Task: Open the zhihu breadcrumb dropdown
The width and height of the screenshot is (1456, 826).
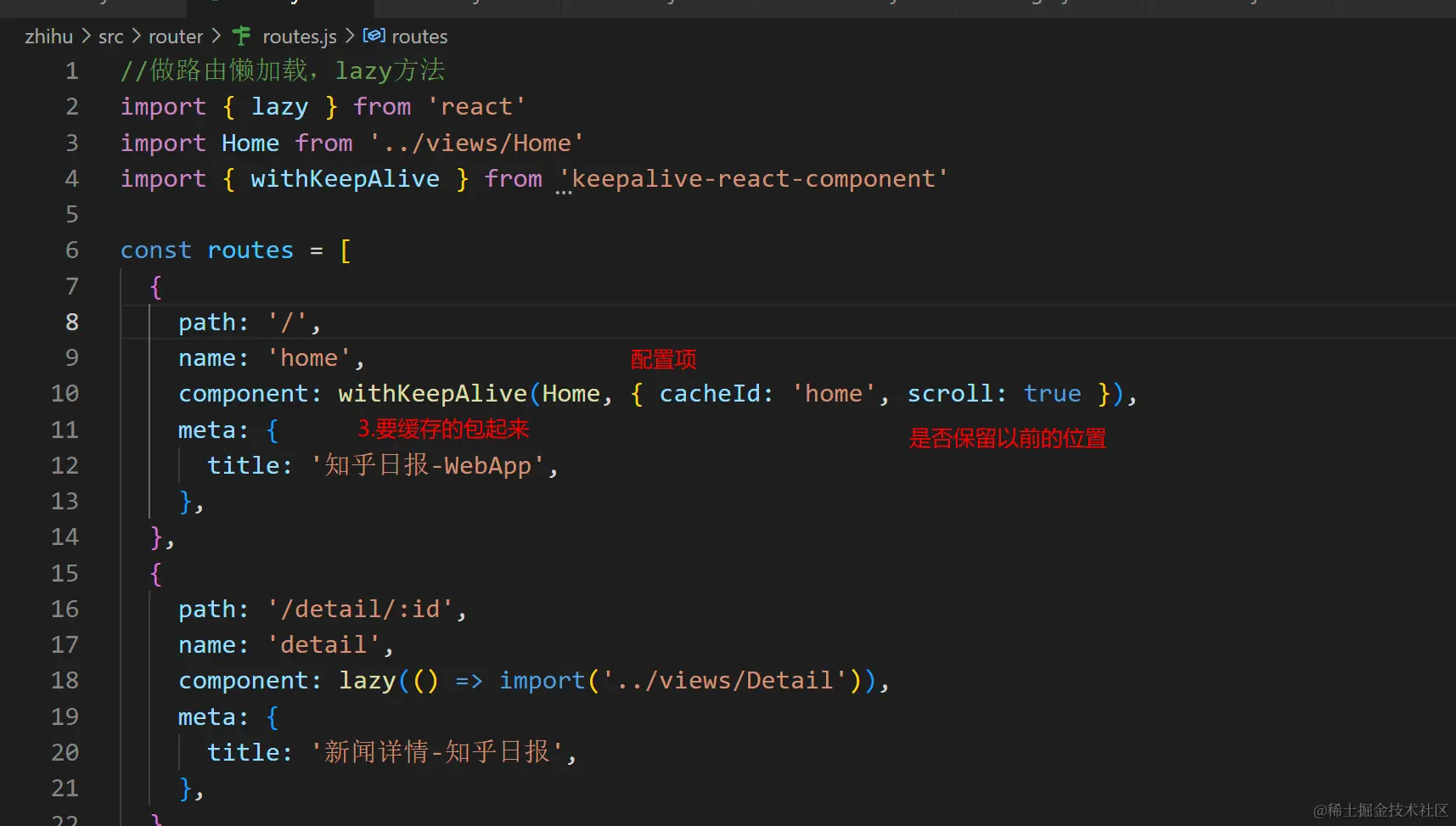Action: click(x=48, y=37)
